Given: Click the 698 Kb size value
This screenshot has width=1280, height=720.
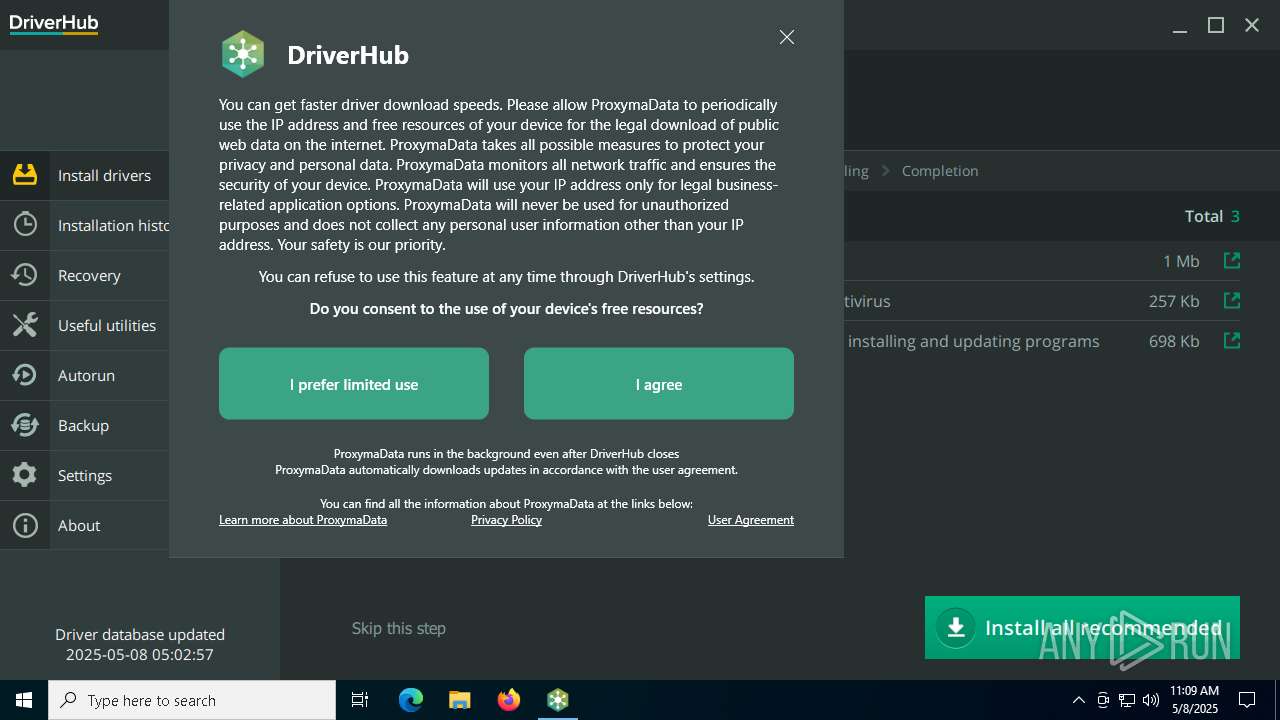Looking at the screenshot, I should pos(1174,341).
